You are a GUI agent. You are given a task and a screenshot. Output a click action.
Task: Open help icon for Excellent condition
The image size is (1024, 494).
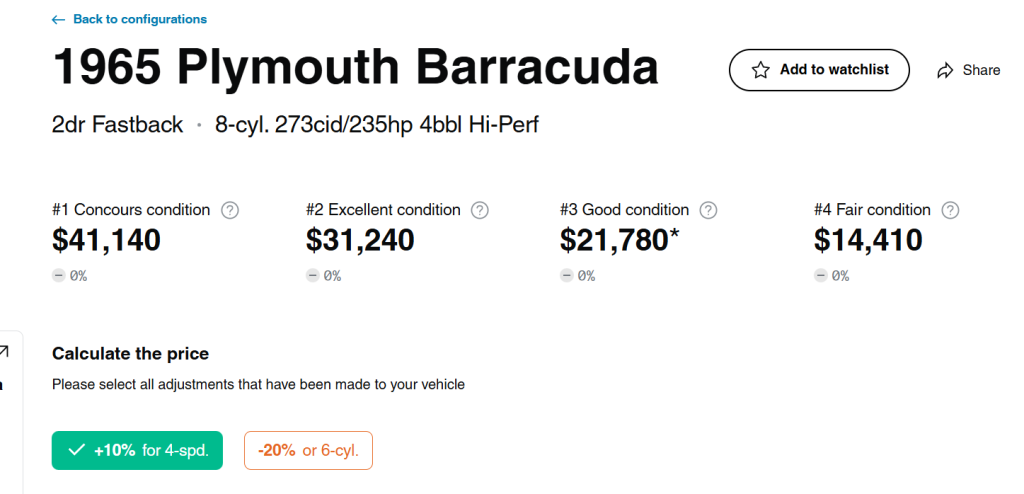(480, 210)
